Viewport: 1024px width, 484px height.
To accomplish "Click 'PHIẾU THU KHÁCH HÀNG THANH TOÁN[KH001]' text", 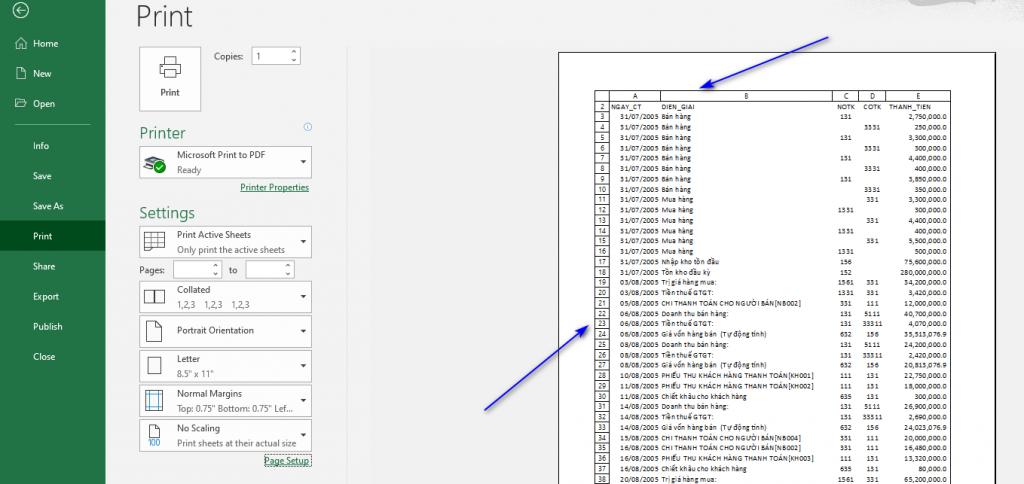I will [737, 376].
